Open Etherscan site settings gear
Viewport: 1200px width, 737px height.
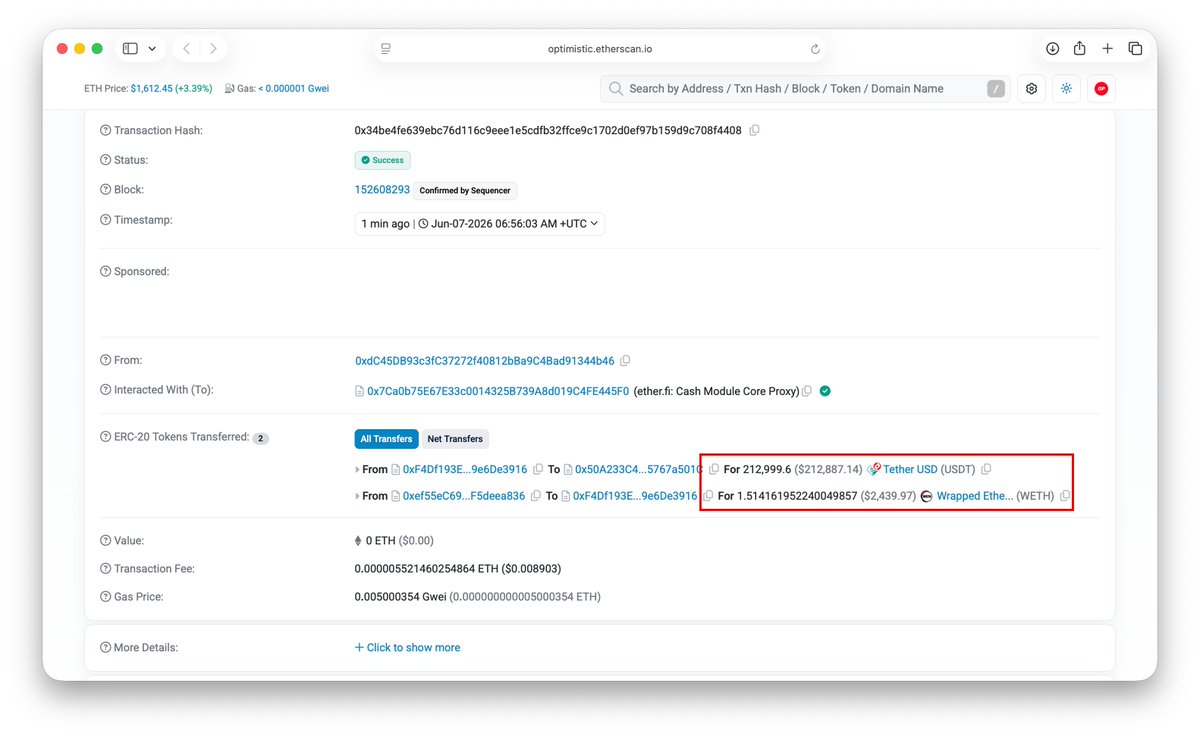tap(1031, 89)
